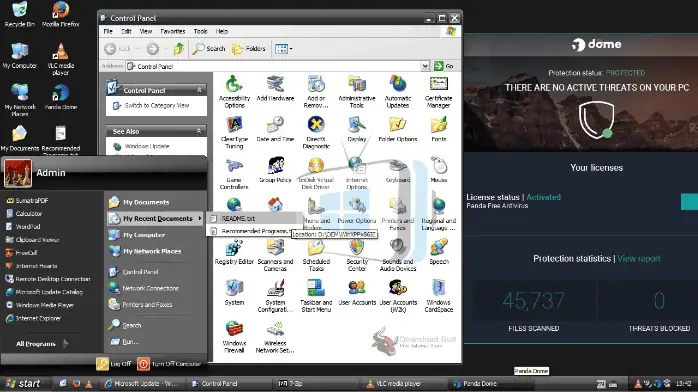Launch SumatraPDF from Start menu

(x=32, y=201)
